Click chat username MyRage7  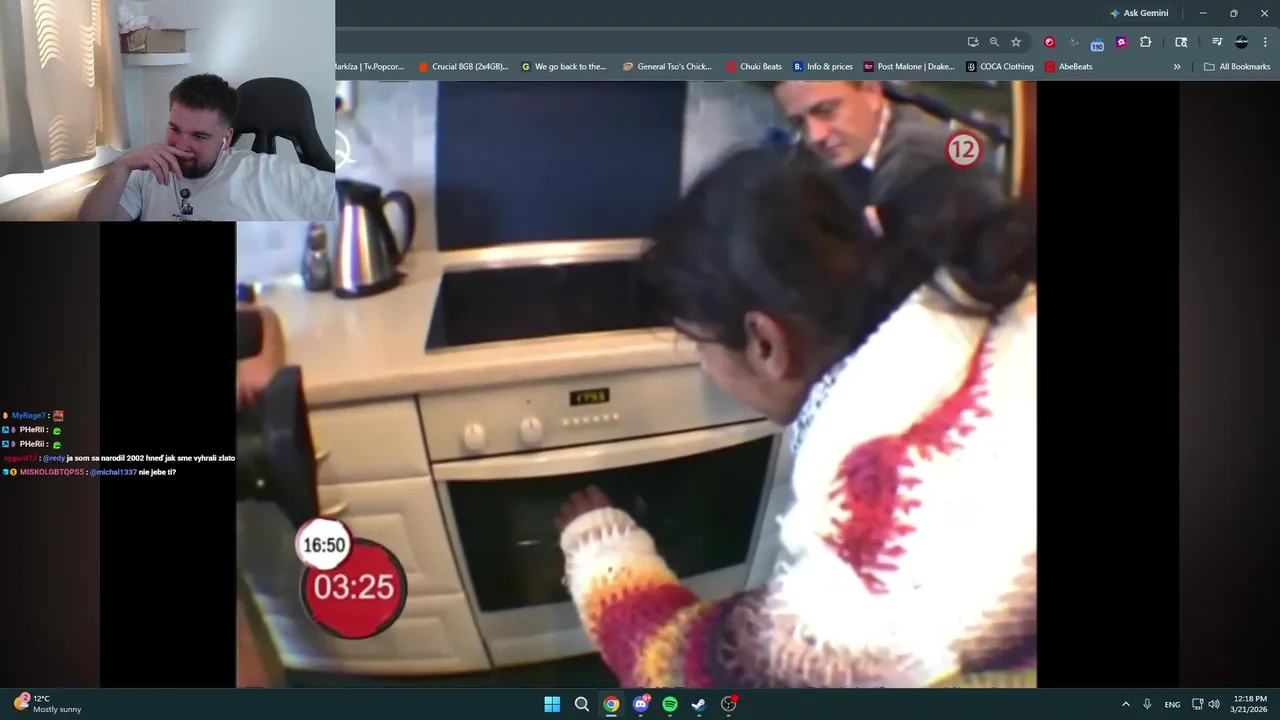[x=28, y=415]
